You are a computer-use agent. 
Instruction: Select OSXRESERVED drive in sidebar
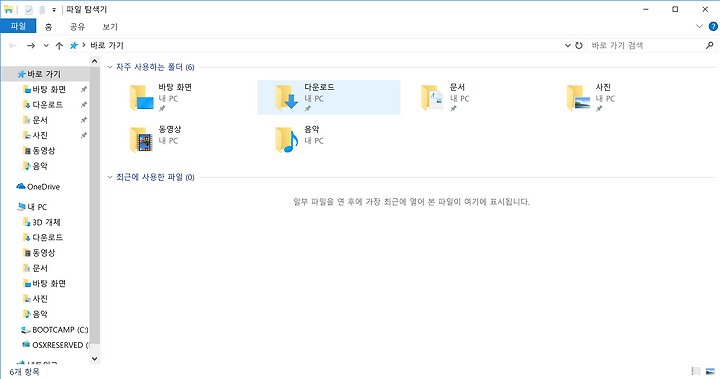click(55, 345)
